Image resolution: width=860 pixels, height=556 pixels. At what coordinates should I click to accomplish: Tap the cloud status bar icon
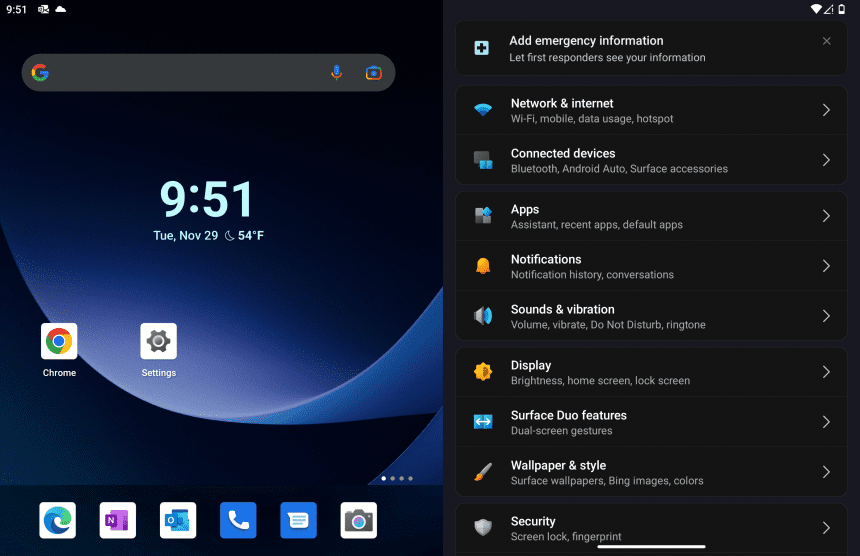tap(60, 9)
